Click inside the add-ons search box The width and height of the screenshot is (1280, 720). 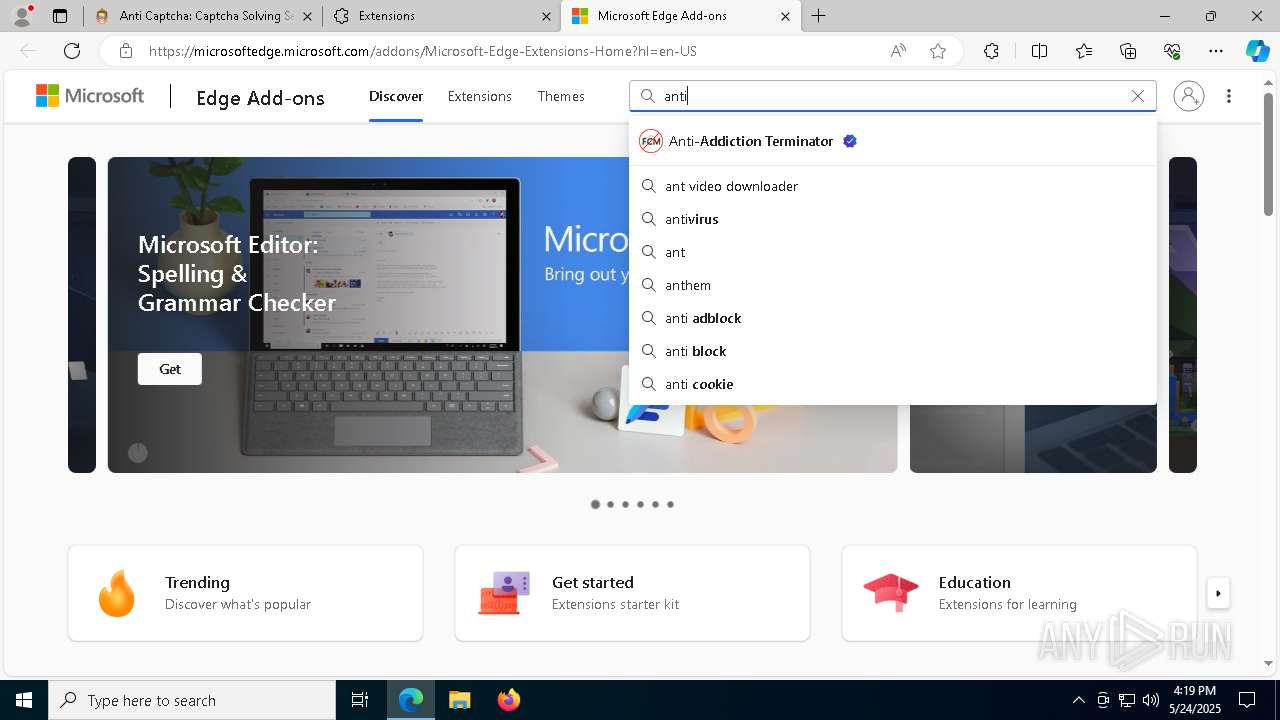click(893, 96)
